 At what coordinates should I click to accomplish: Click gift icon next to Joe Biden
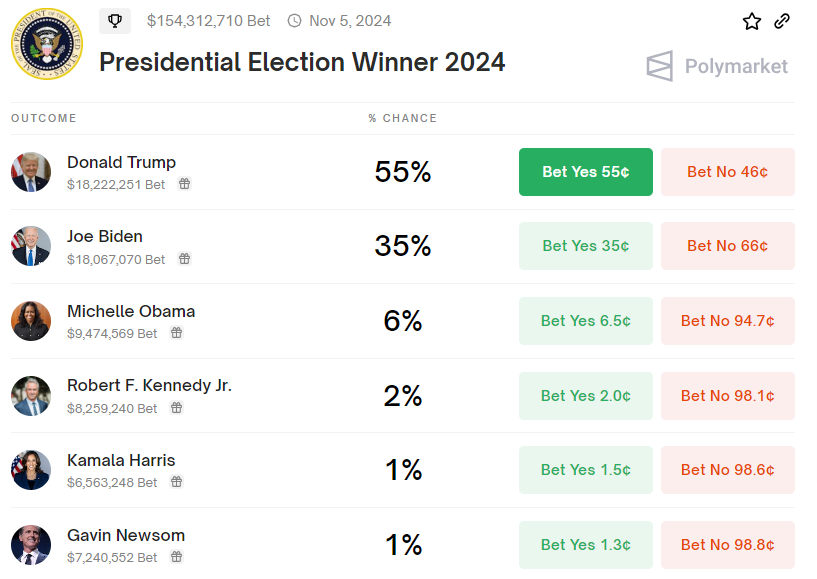185,259
